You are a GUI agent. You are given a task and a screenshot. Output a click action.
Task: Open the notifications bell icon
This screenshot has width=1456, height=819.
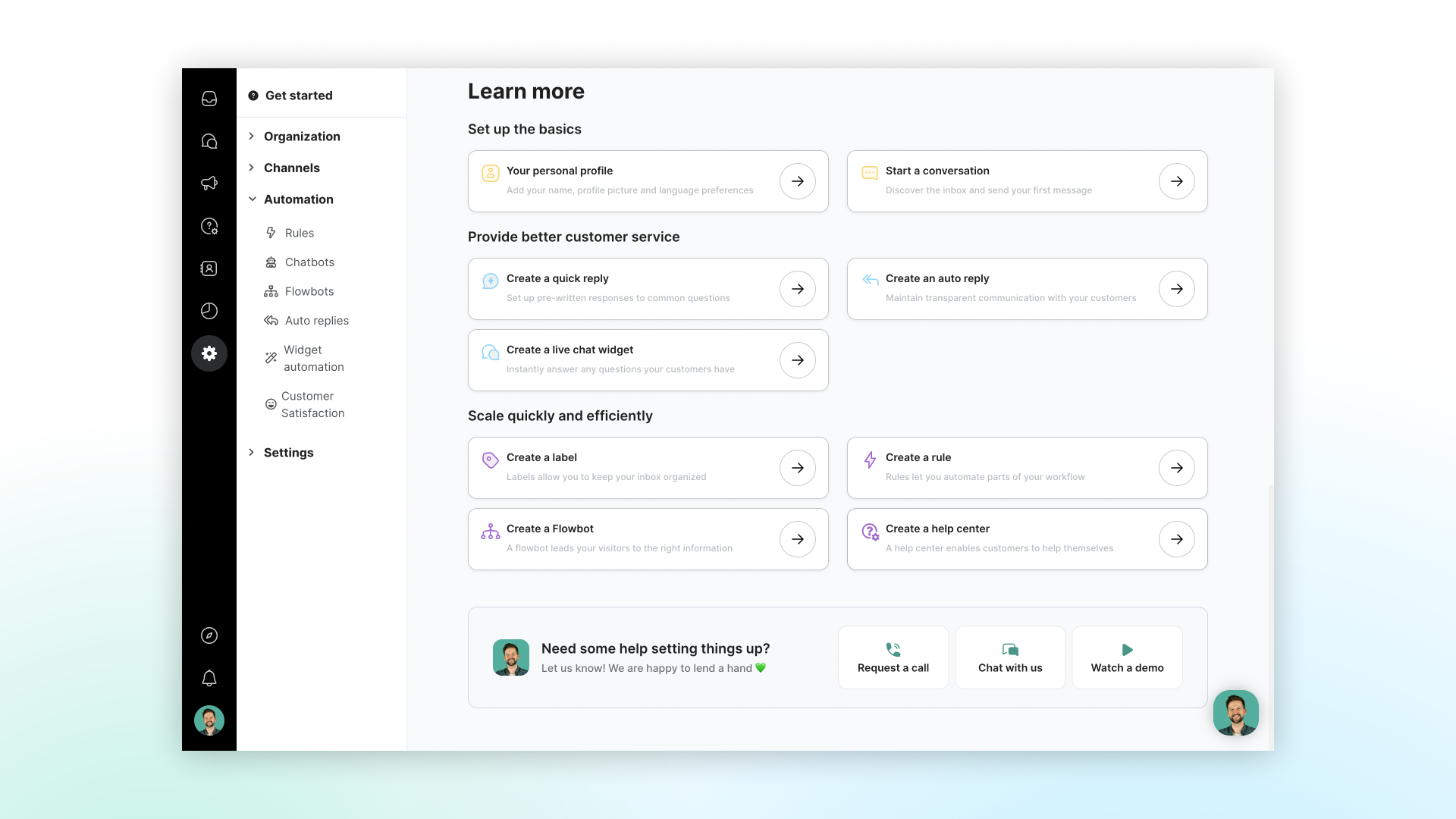209,678
